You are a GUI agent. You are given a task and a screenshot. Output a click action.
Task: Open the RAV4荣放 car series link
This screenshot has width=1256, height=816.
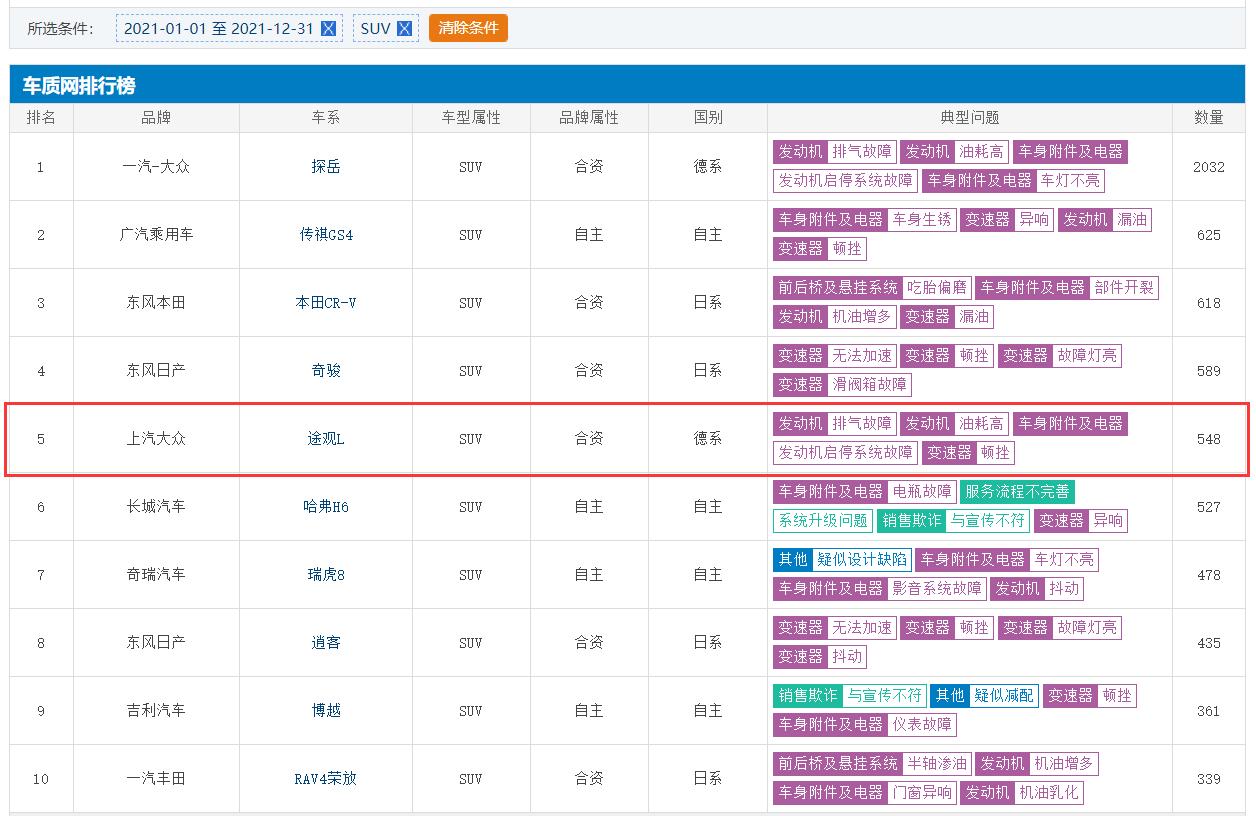click(326, 779)
